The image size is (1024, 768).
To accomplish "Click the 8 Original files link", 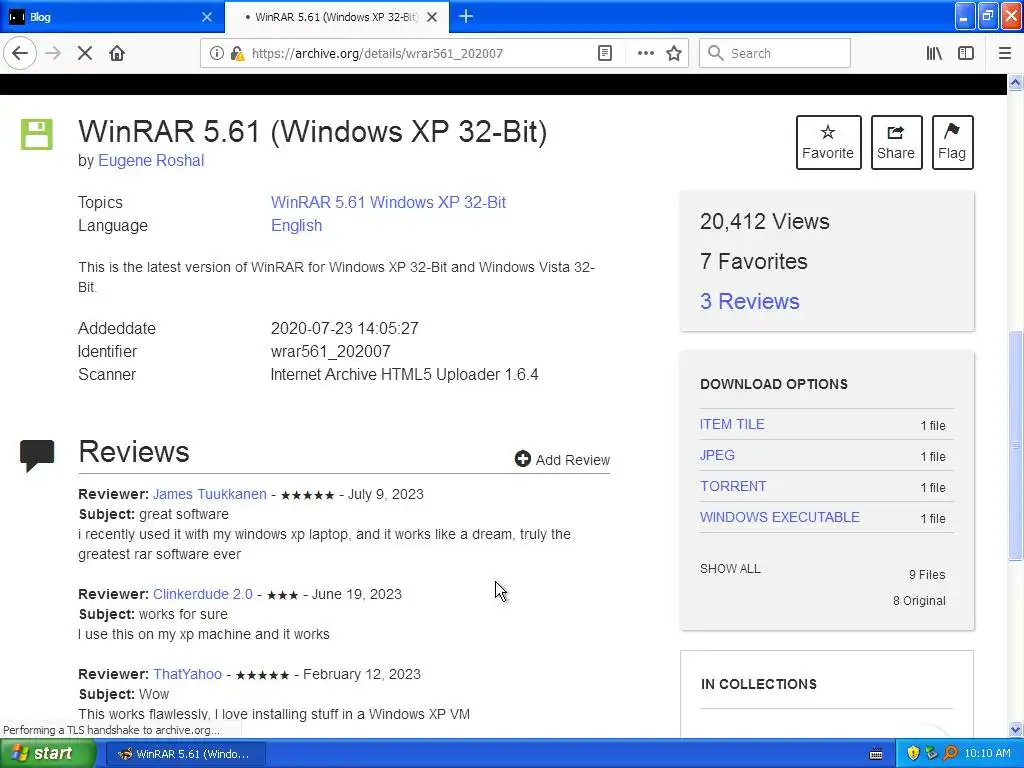I will 919,601.
